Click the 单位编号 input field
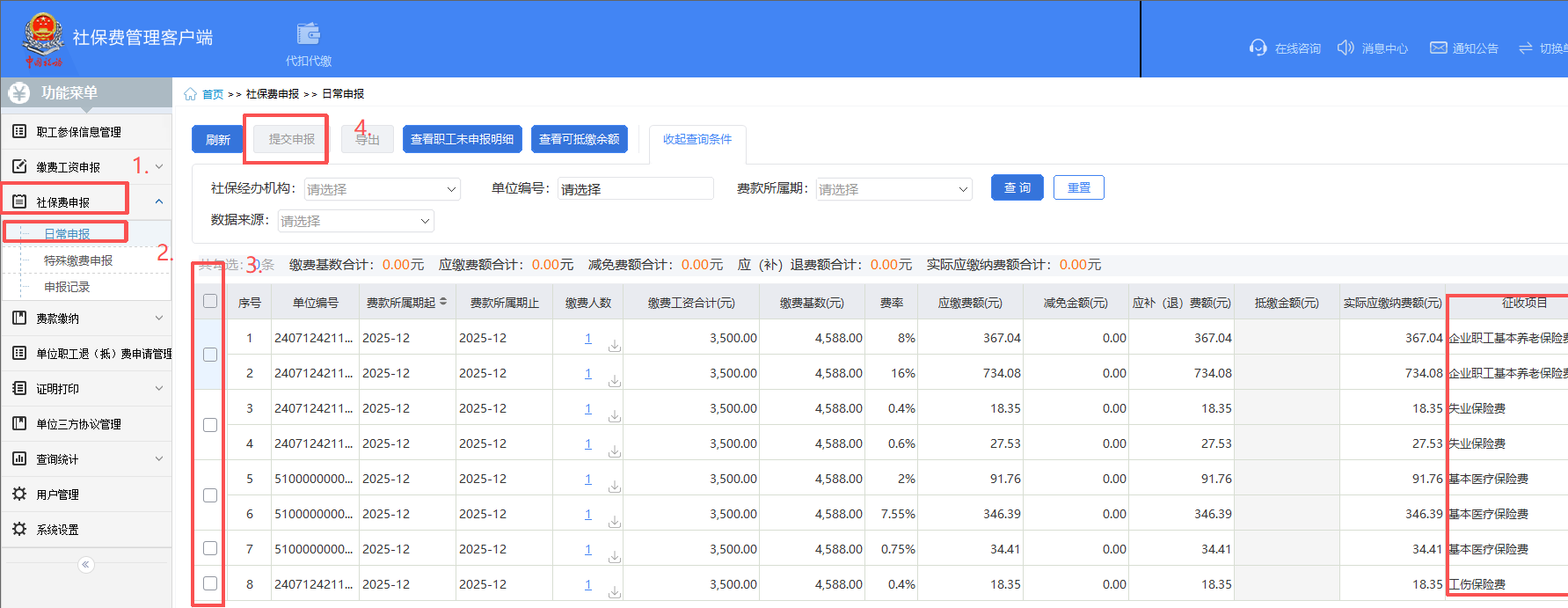This screenshot has height=608, width=1568. (x=634, y=189)
